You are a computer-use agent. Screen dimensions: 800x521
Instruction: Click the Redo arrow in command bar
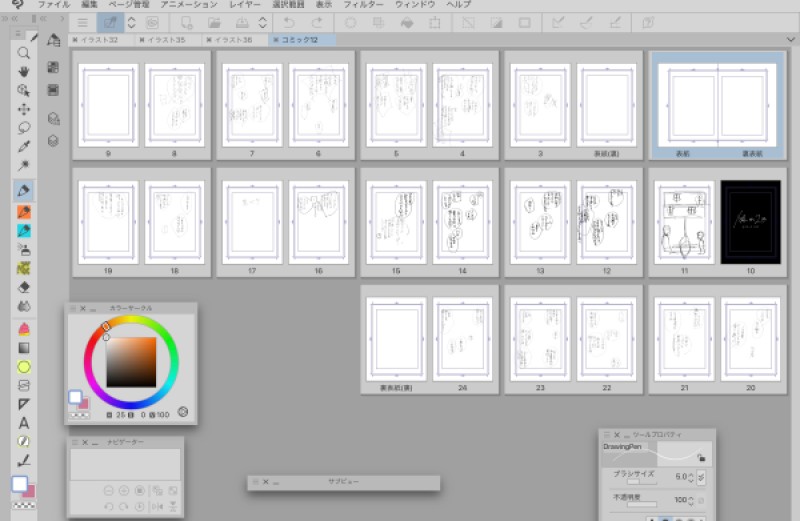(317, 23)
